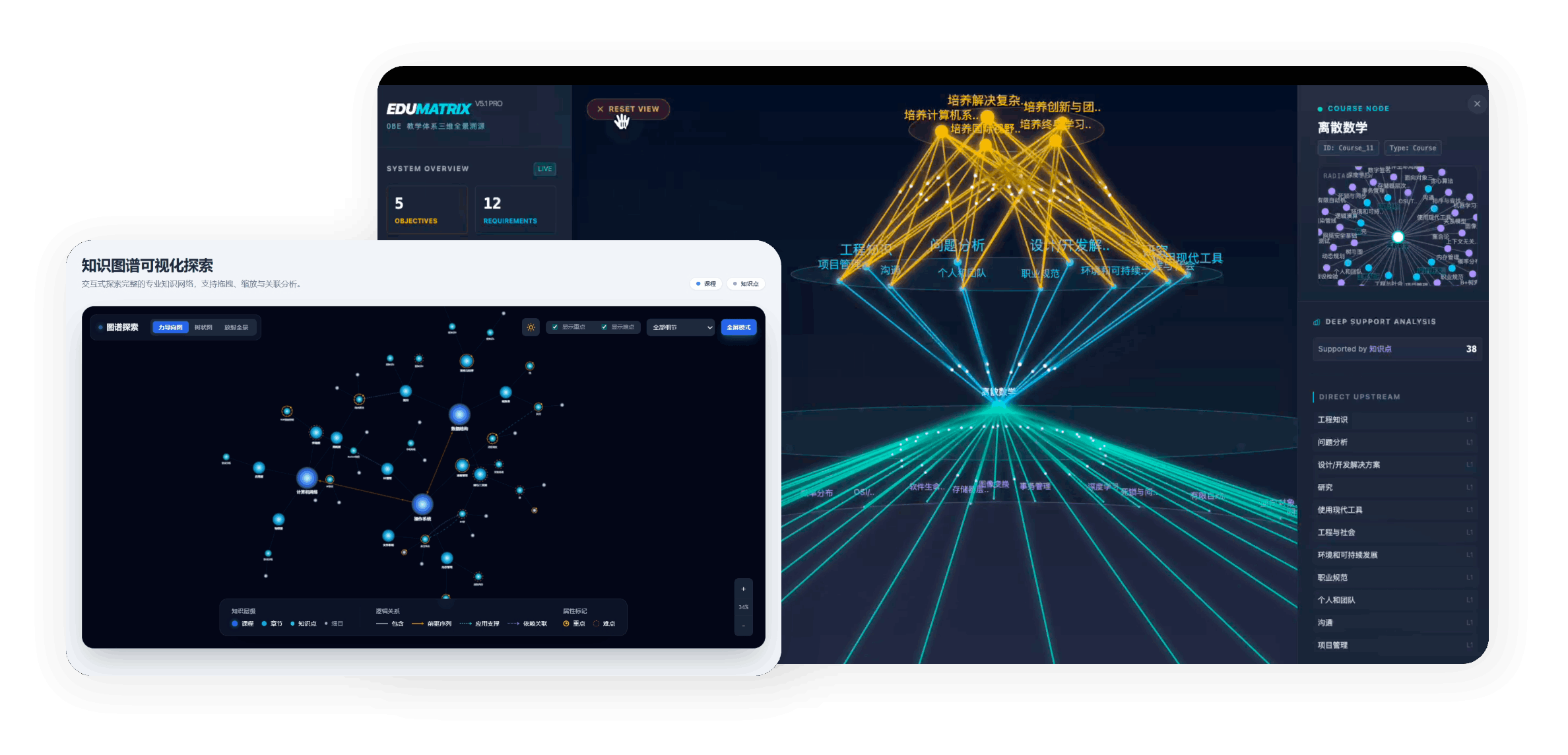Click the zoom in plus icon

point(743,589)
